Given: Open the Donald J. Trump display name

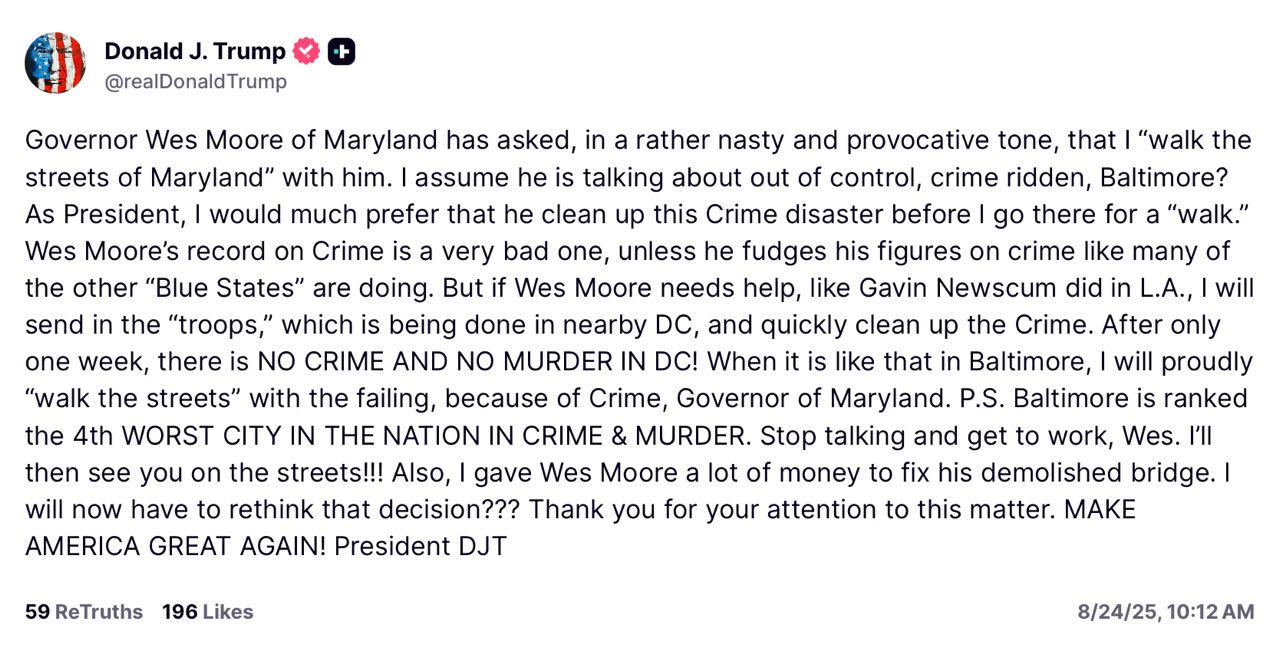Looking at the screenshot, I should pos(195,51).
